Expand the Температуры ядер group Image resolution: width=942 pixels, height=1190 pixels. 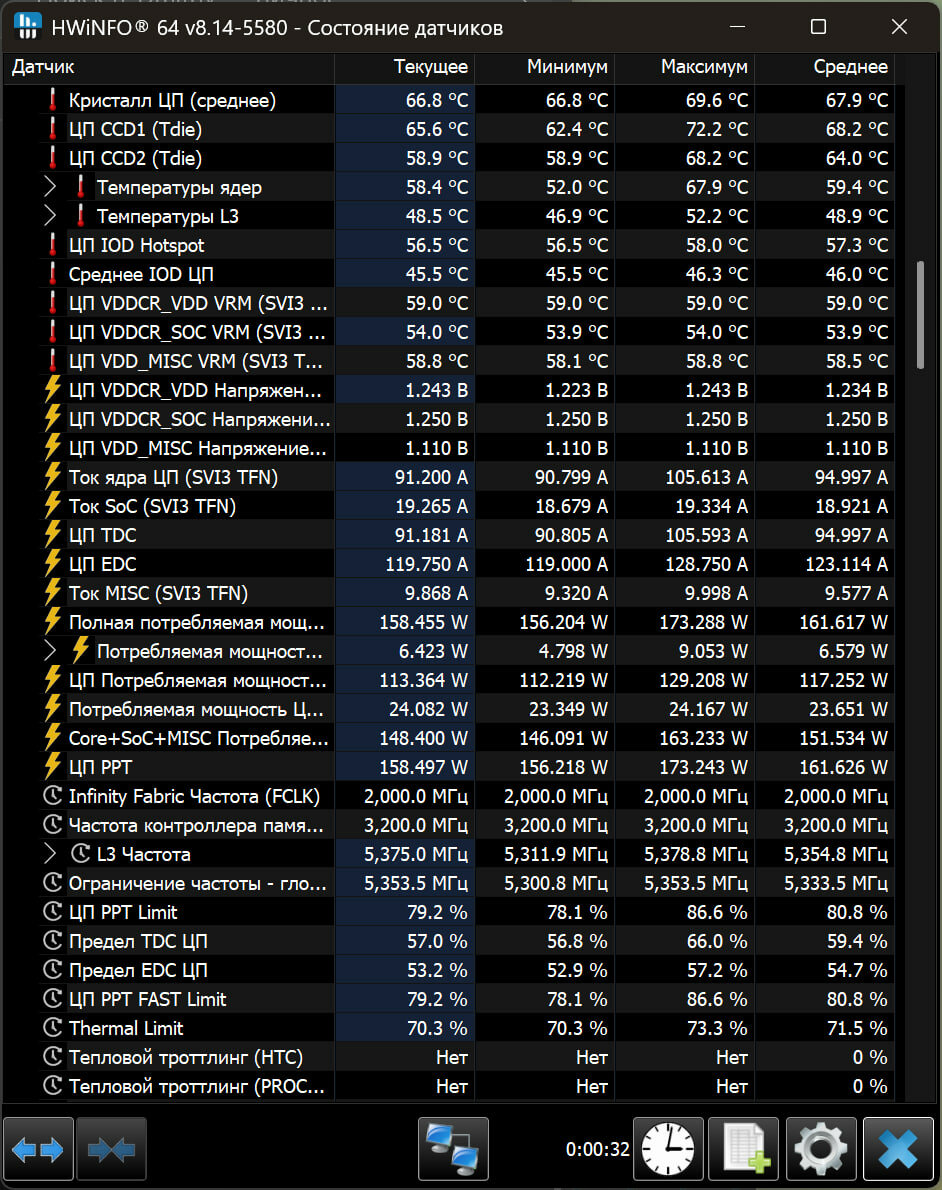point(50,187)
